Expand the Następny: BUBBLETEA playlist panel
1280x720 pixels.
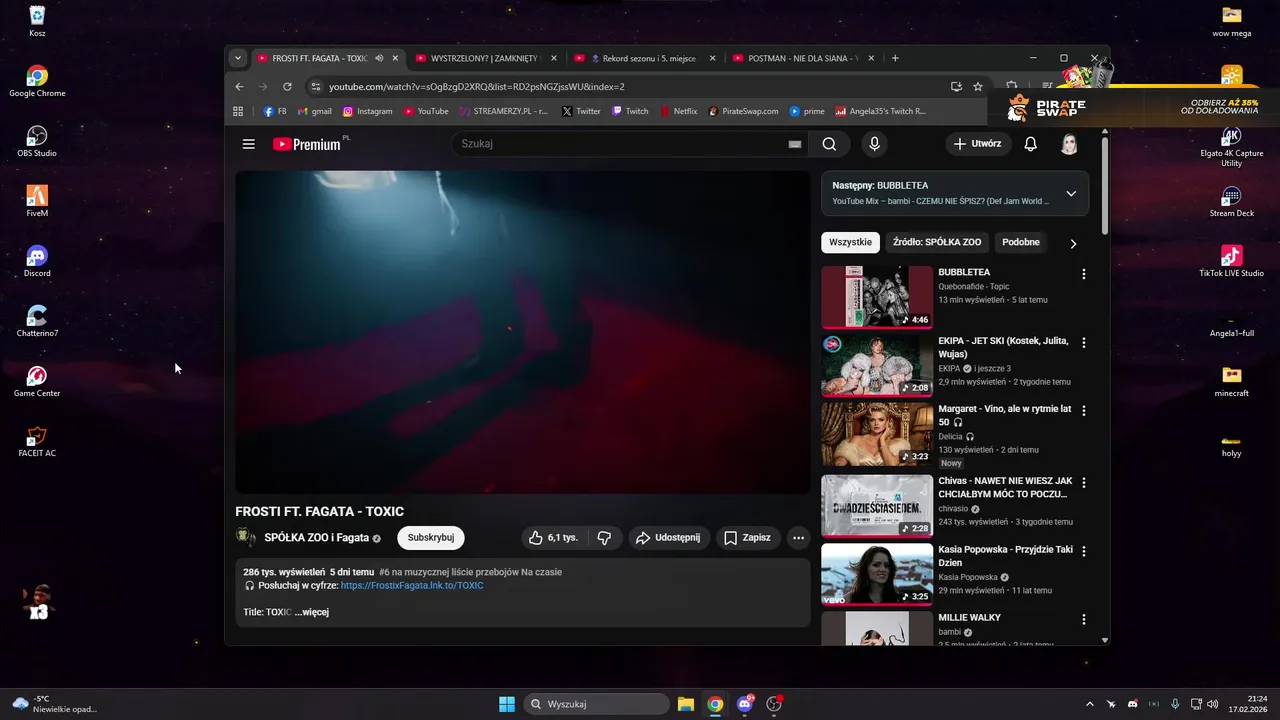tap(1071, 193)
